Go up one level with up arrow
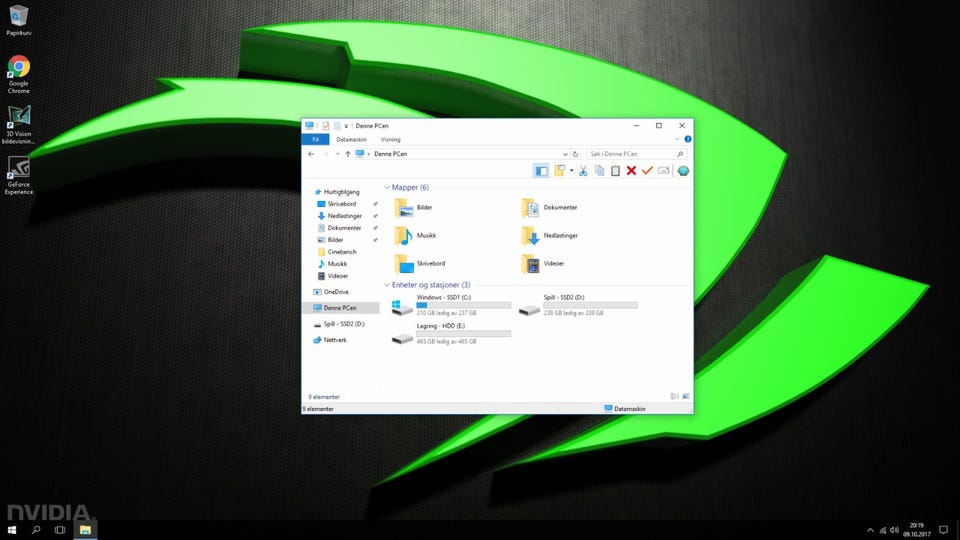Image resolution: width=960 pixels, height=540 pixels. [x=348, y=154]
